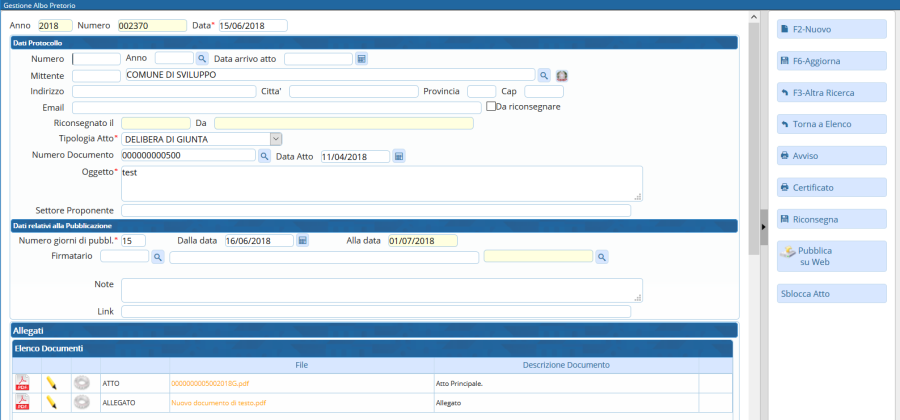Viewport: 900px width, 420px height.
Task: Search by Numero Documento magnifier icon
Action: pos(265,156)
